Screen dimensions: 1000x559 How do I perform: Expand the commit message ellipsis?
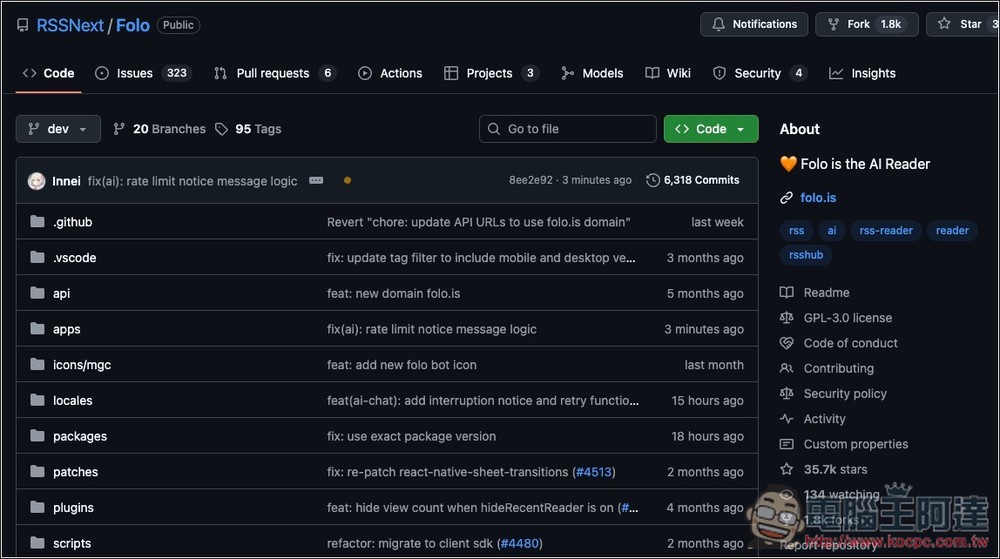(x=316, y=181)
